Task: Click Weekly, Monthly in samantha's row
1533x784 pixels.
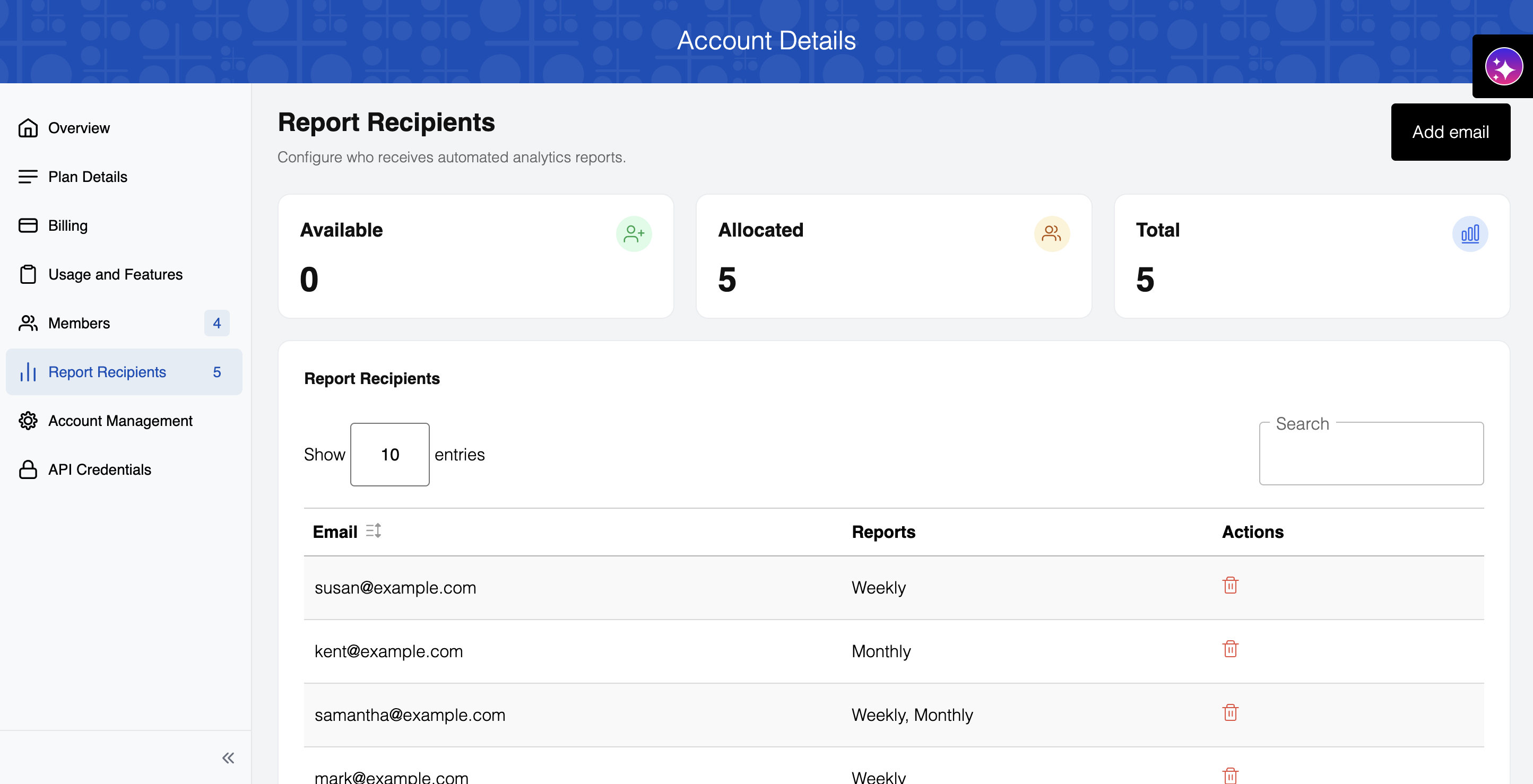Action: point(912,715)
